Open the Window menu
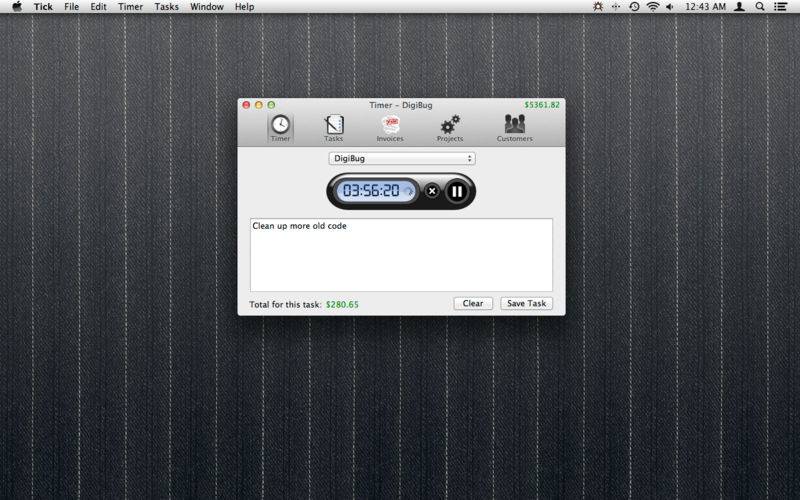Viewport: 800px width, 500px height. coord(207,7)
